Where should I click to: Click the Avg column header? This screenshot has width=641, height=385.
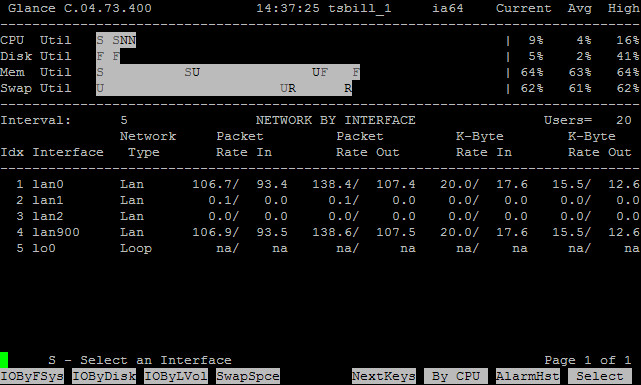580,9
